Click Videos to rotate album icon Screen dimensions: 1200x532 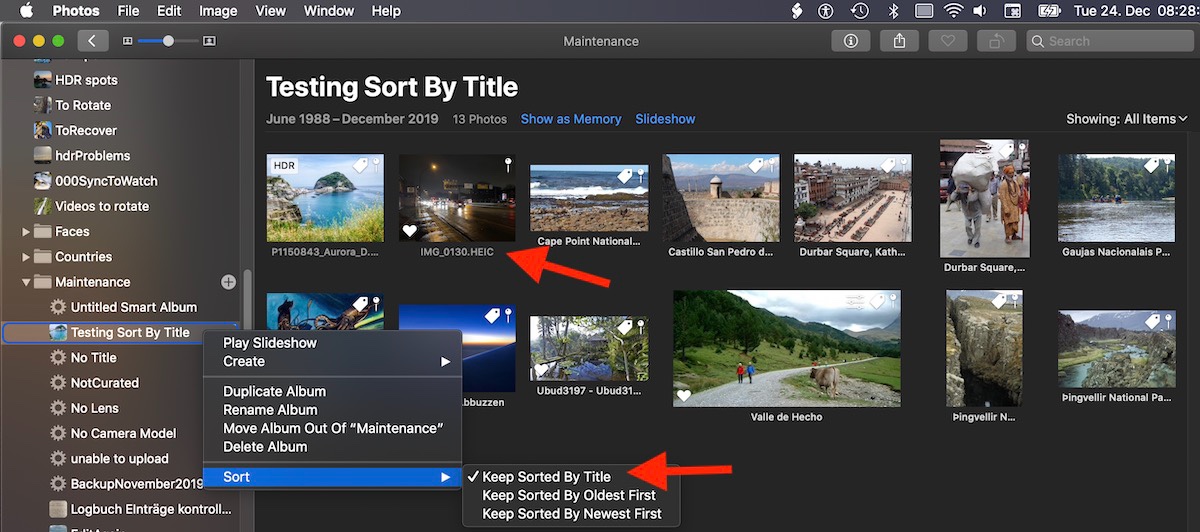[43, 206]
